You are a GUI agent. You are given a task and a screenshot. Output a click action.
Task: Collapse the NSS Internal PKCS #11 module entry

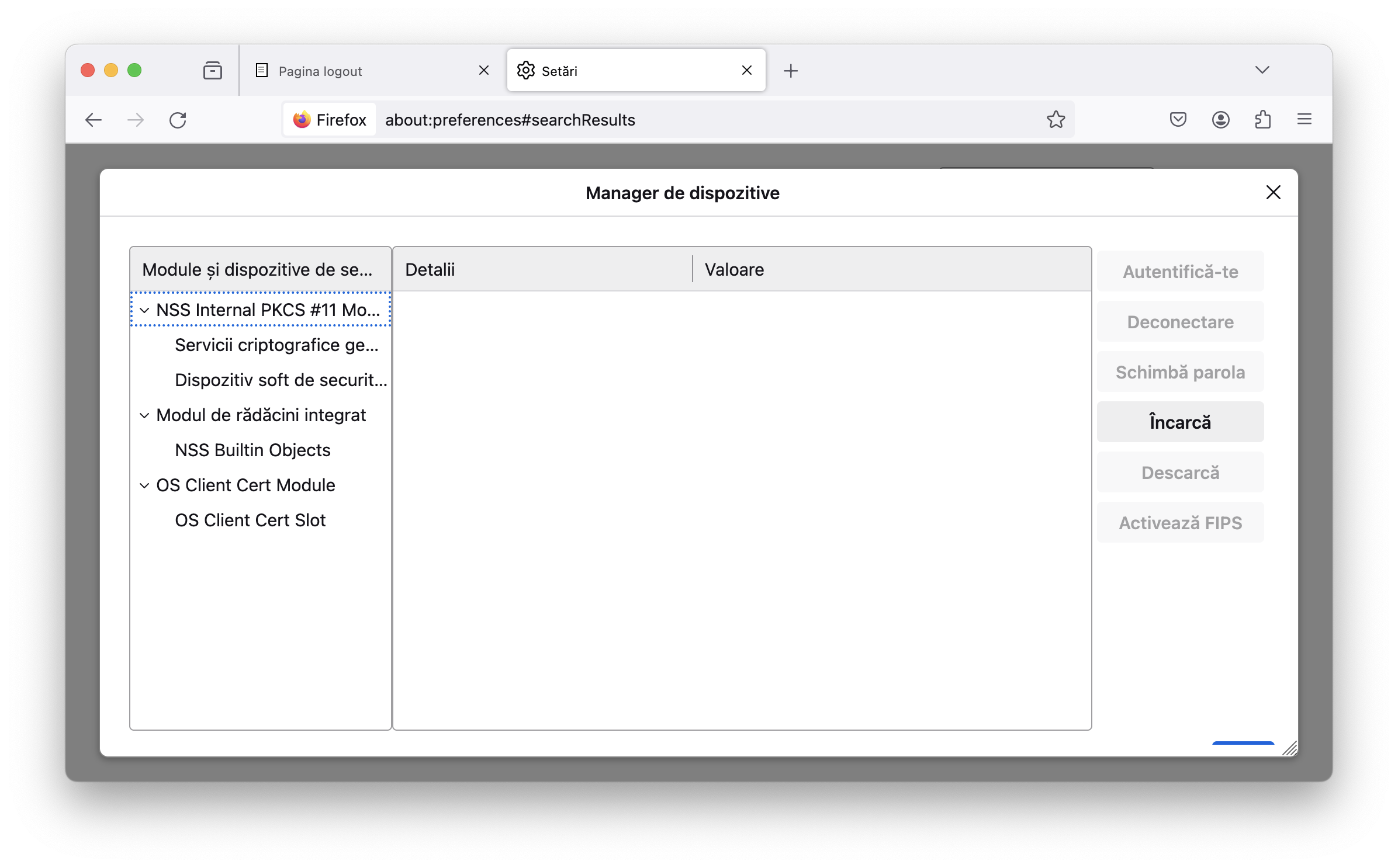point(145,310)
